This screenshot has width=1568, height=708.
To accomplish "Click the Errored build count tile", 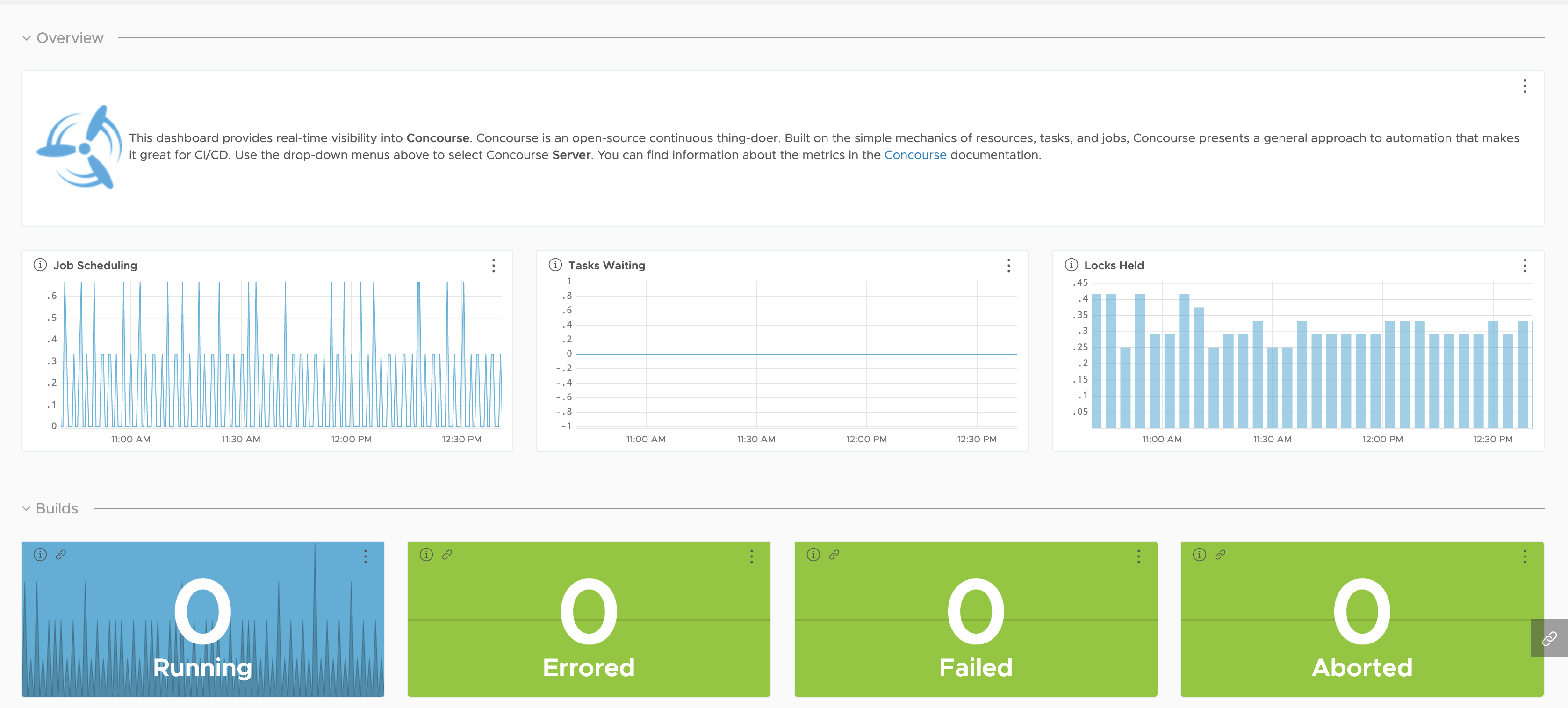I will point(589,619).
